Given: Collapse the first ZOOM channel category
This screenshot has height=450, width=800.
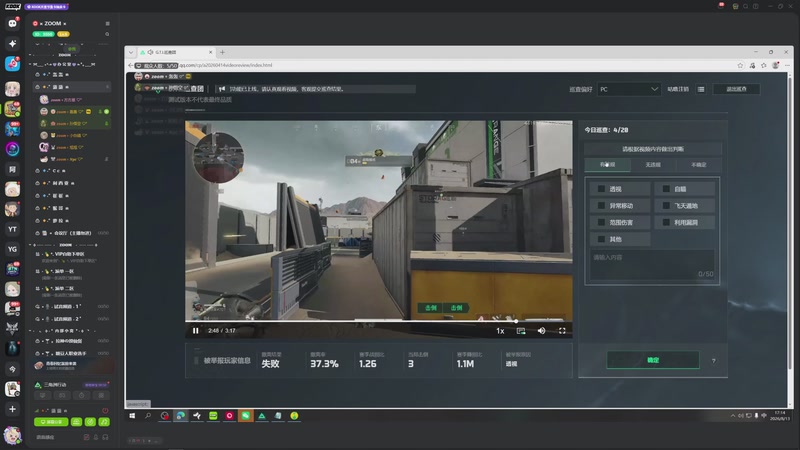Looking at the screenshot, I should click(x=30, y=55).
